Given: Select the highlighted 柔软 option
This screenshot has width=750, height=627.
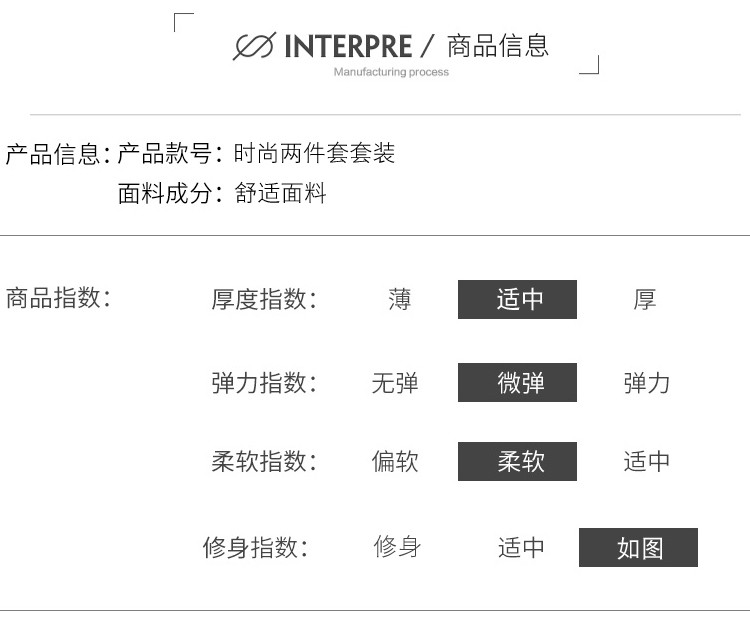Looking at the screenshot, I should pos(517,461).
